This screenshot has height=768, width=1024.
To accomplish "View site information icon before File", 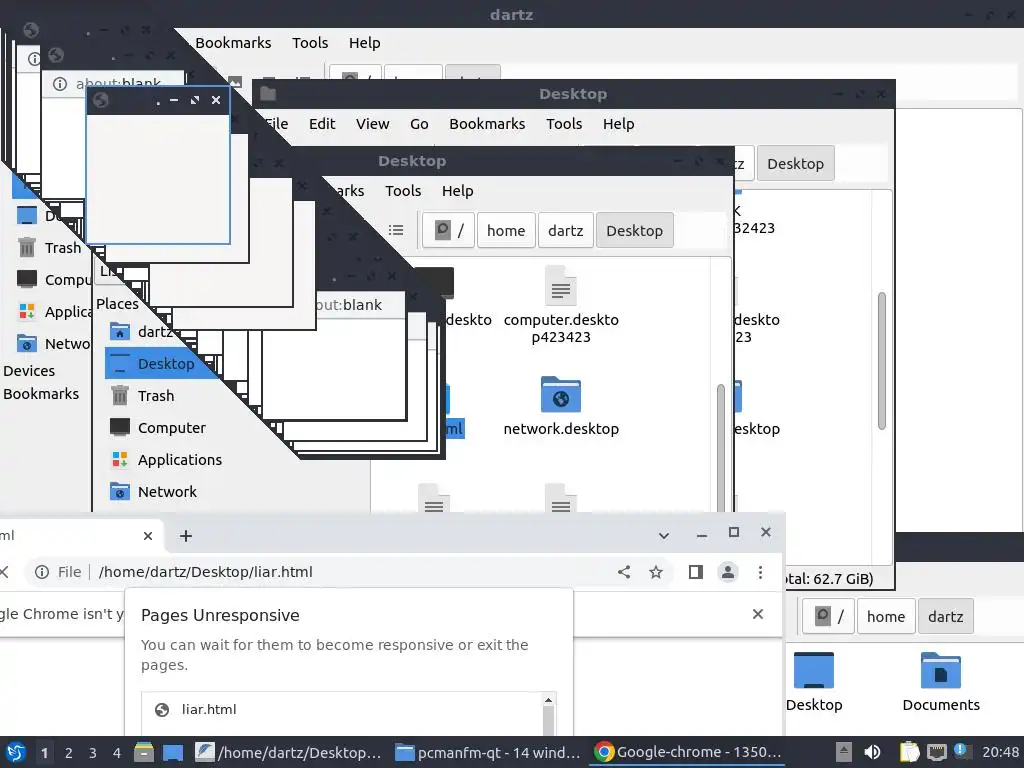I will [42, 572].
